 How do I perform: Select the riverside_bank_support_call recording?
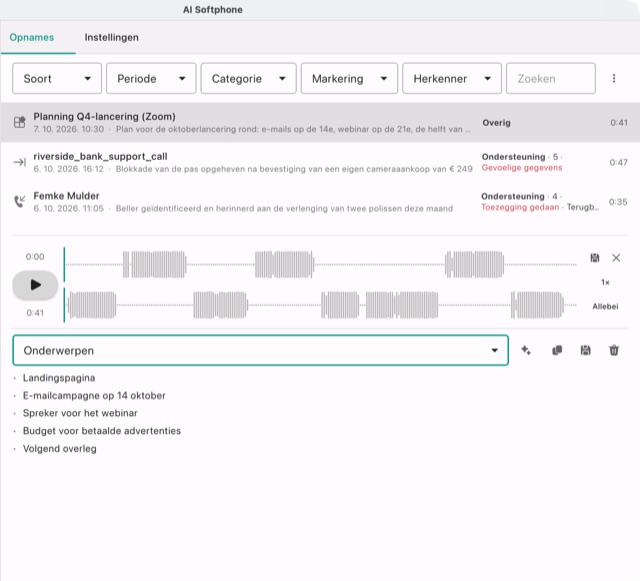(320, 162)
